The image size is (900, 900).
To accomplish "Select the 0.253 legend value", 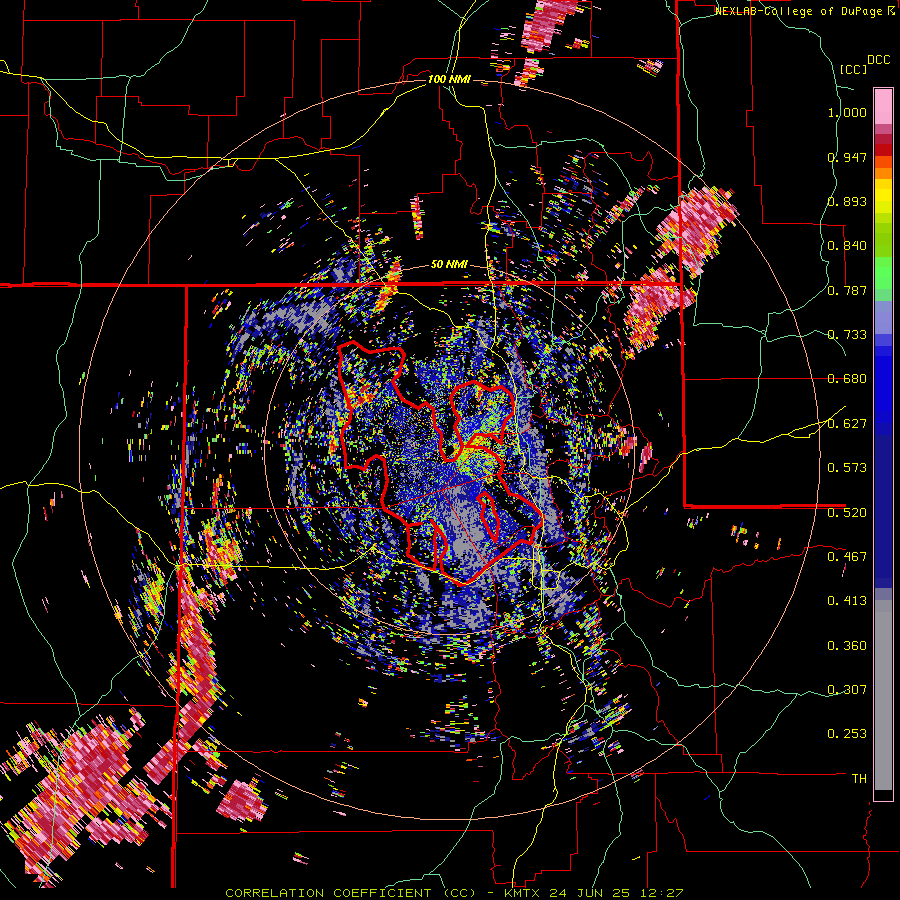I will (x=847, y=734).
